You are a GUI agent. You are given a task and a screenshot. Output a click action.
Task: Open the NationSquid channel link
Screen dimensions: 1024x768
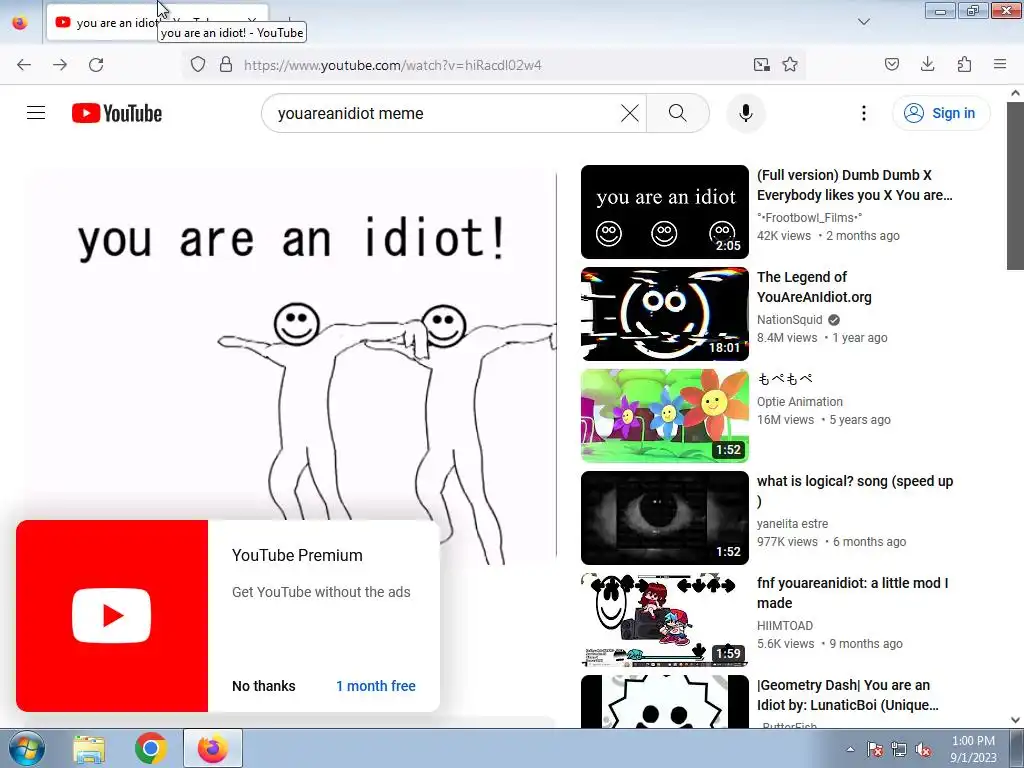click(x=790, y=319)
